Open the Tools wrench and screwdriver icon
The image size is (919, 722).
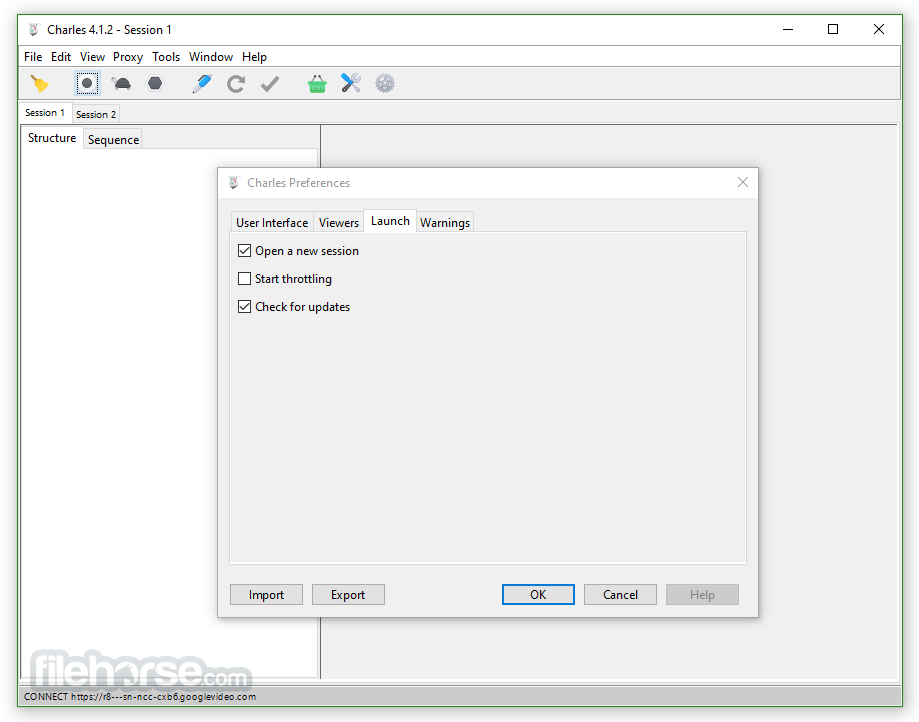(350, 83)
